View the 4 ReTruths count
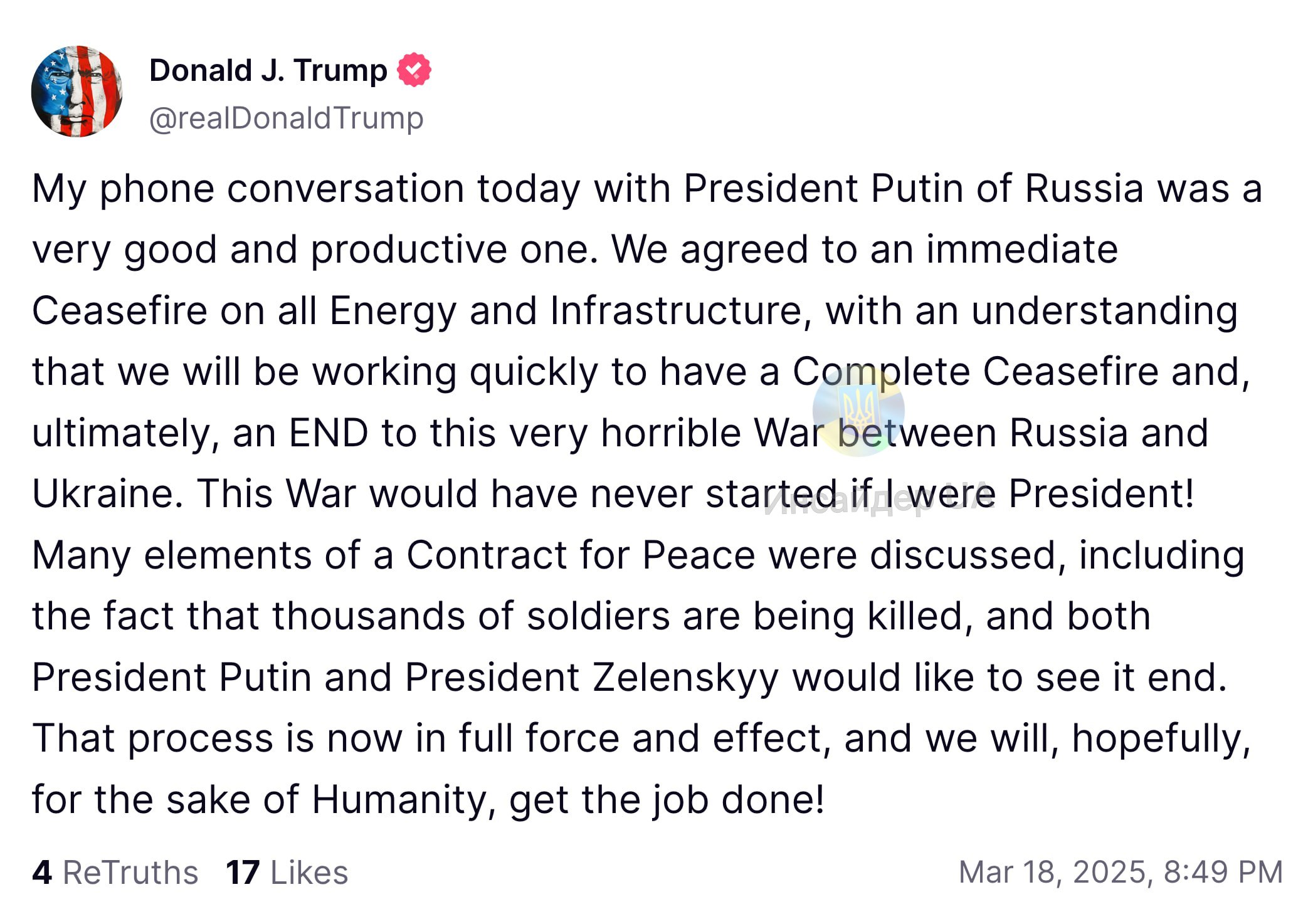1313x924 pixels. (115, 872)
